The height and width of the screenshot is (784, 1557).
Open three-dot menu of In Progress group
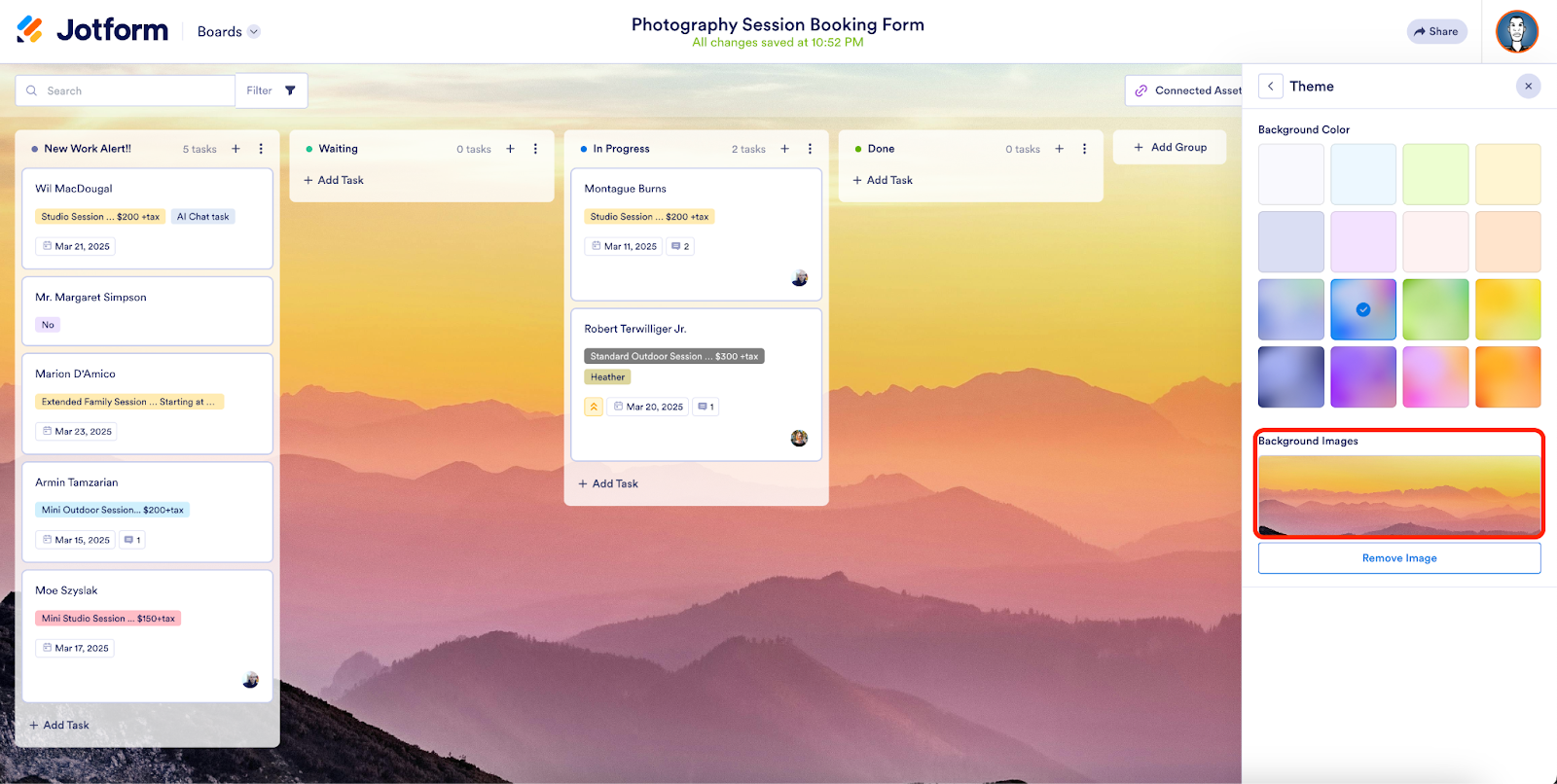[810, 149]
